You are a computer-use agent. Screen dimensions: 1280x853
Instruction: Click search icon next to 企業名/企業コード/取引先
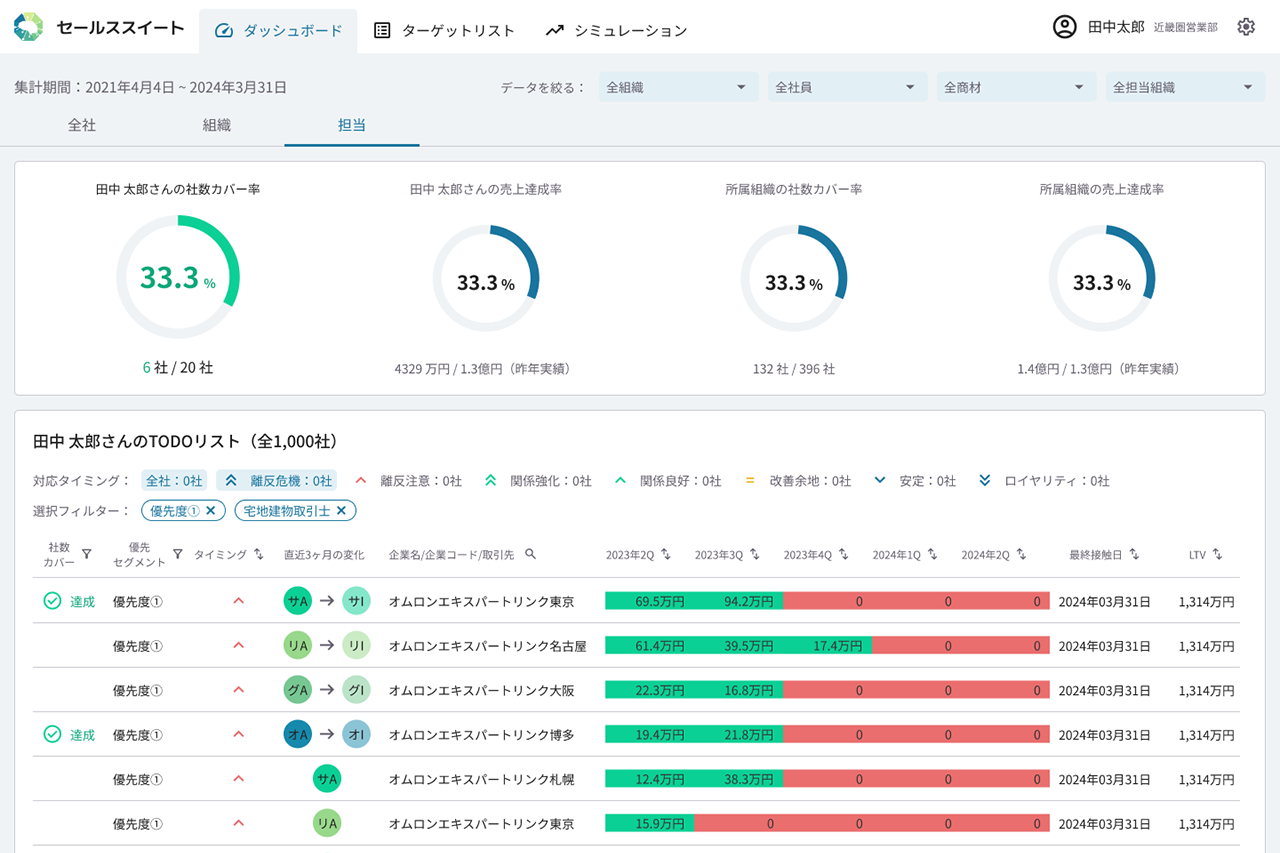point(531,554)
